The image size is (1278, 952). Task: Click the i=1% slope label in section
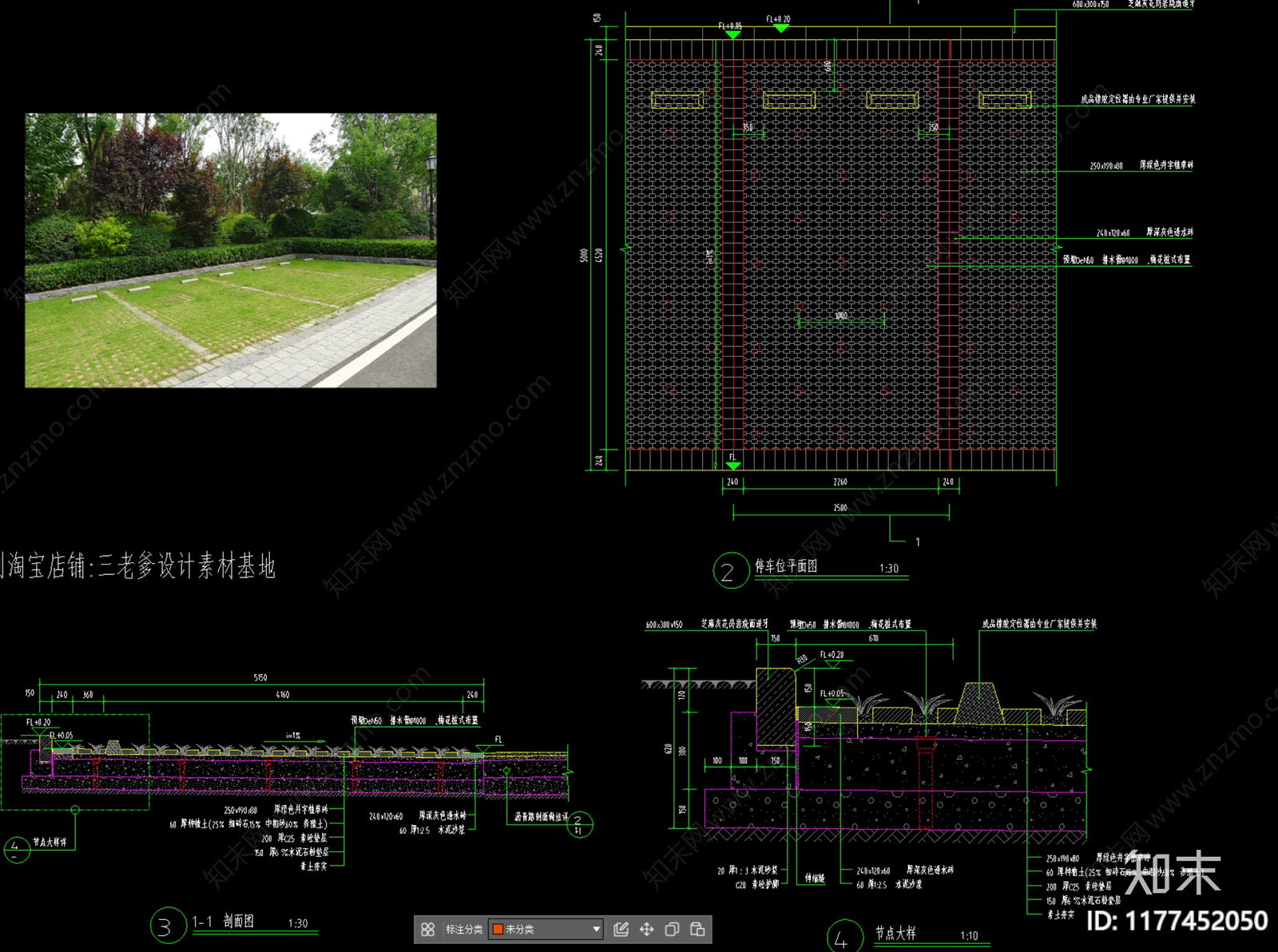(293, 736)
